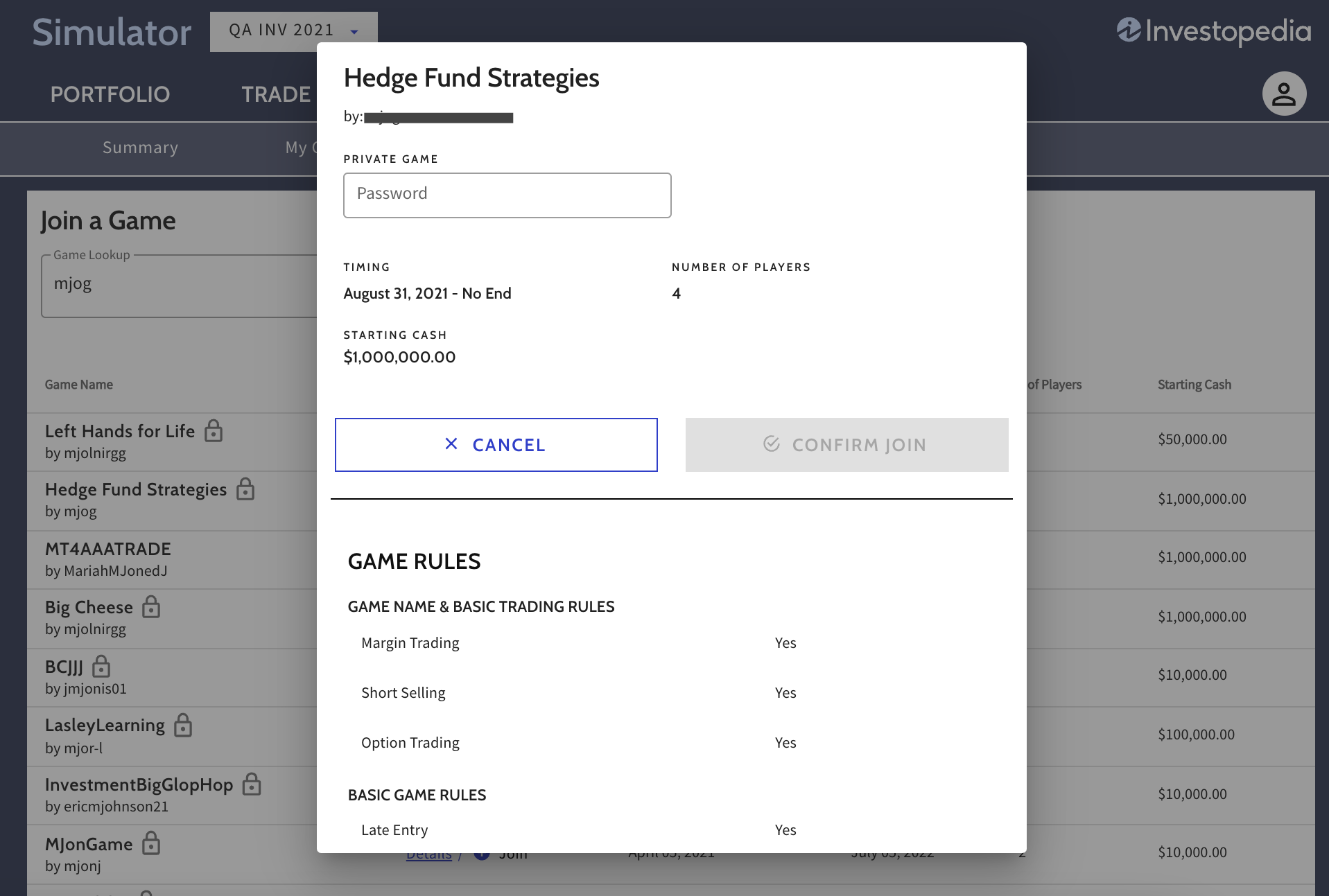Click the user profile avatar icon
Image resolution: width=1329 pixels, height=896 pixels.
(1283, 94)
